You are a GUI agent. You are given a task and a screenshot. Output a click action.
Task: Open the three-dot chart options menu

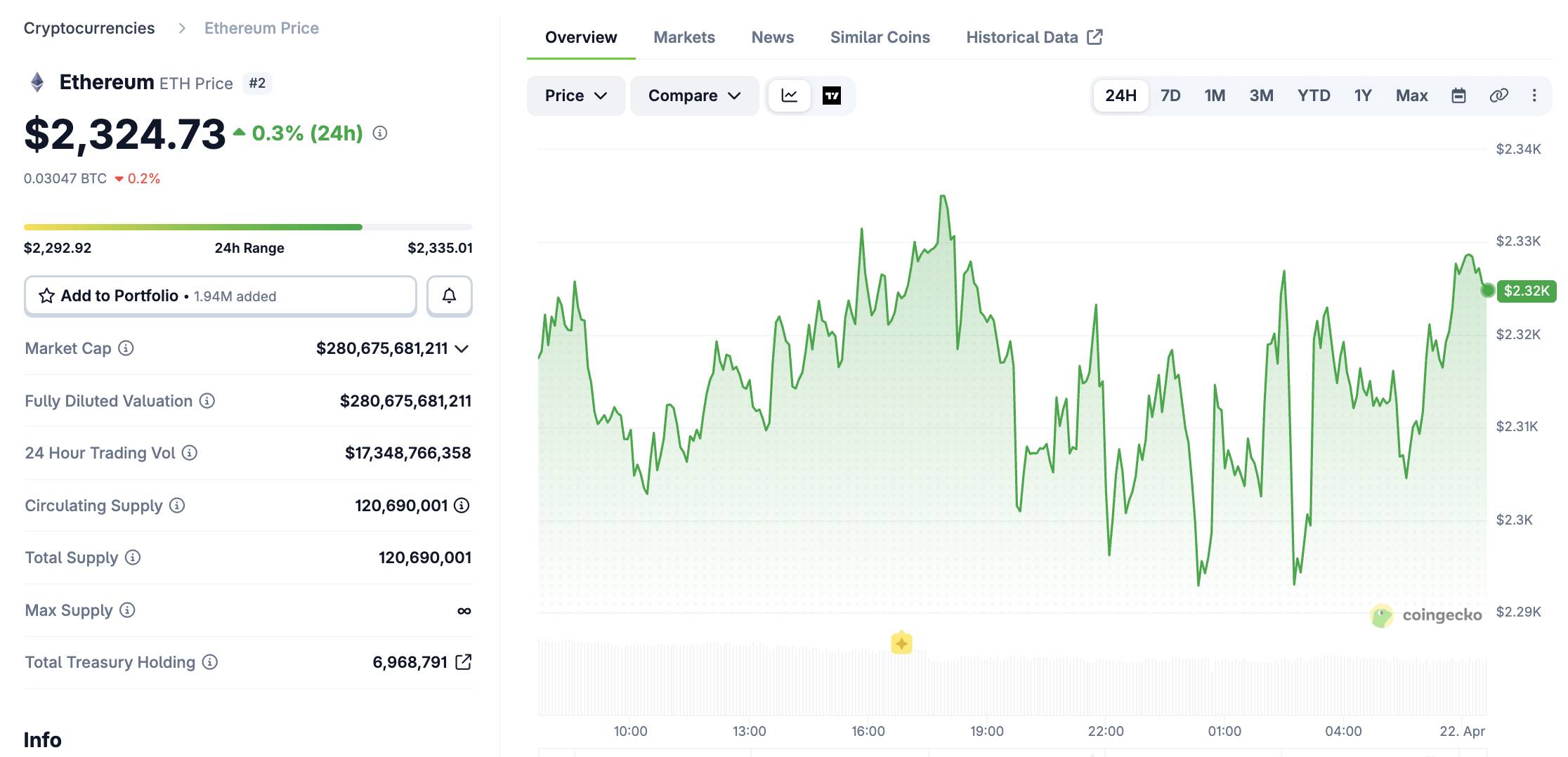pos(1535,96)
